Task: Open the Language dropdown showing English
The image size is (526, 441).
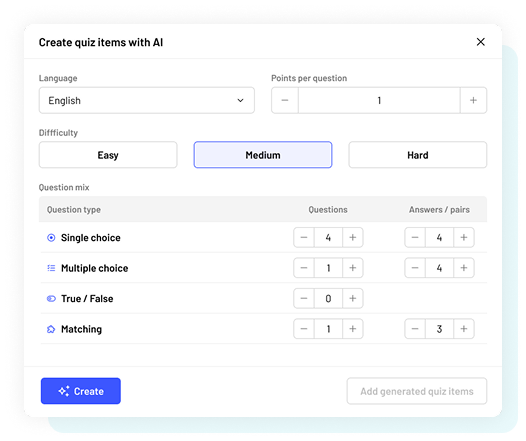Action: (147, 100)
